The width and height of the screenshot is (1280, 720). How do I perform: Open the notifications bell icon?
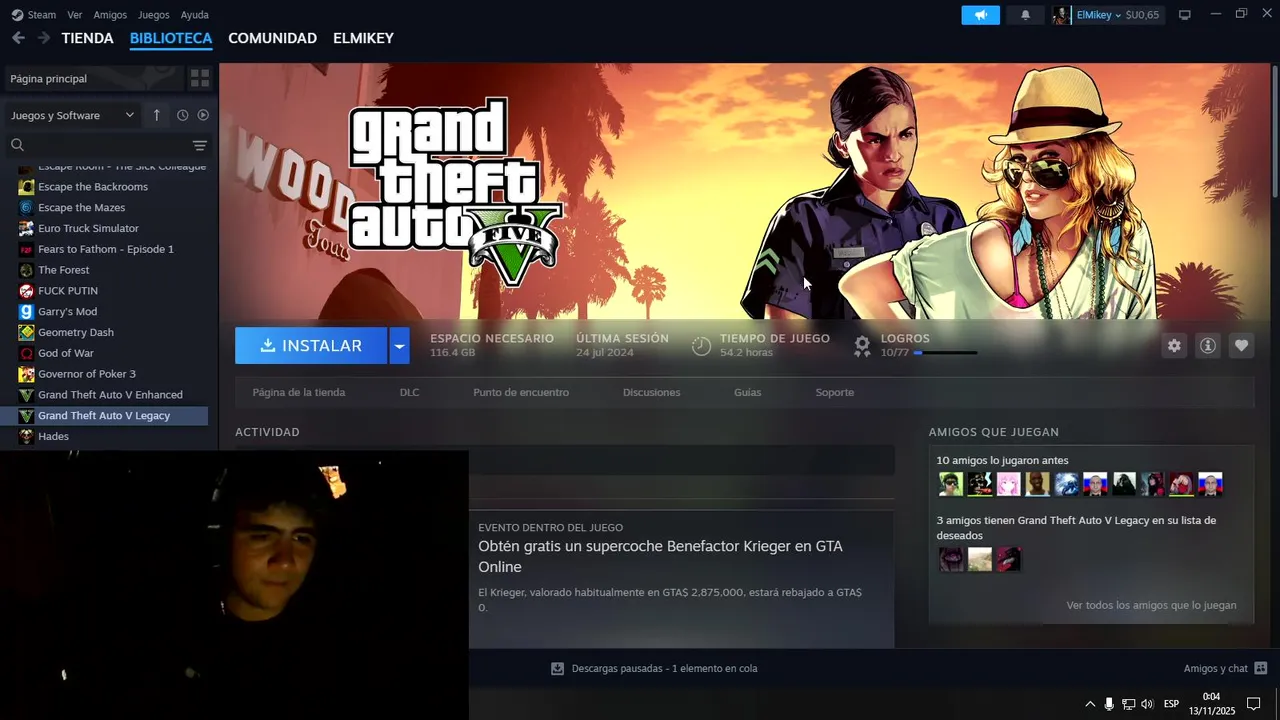pyautogui.click(x=1025, y=15)
